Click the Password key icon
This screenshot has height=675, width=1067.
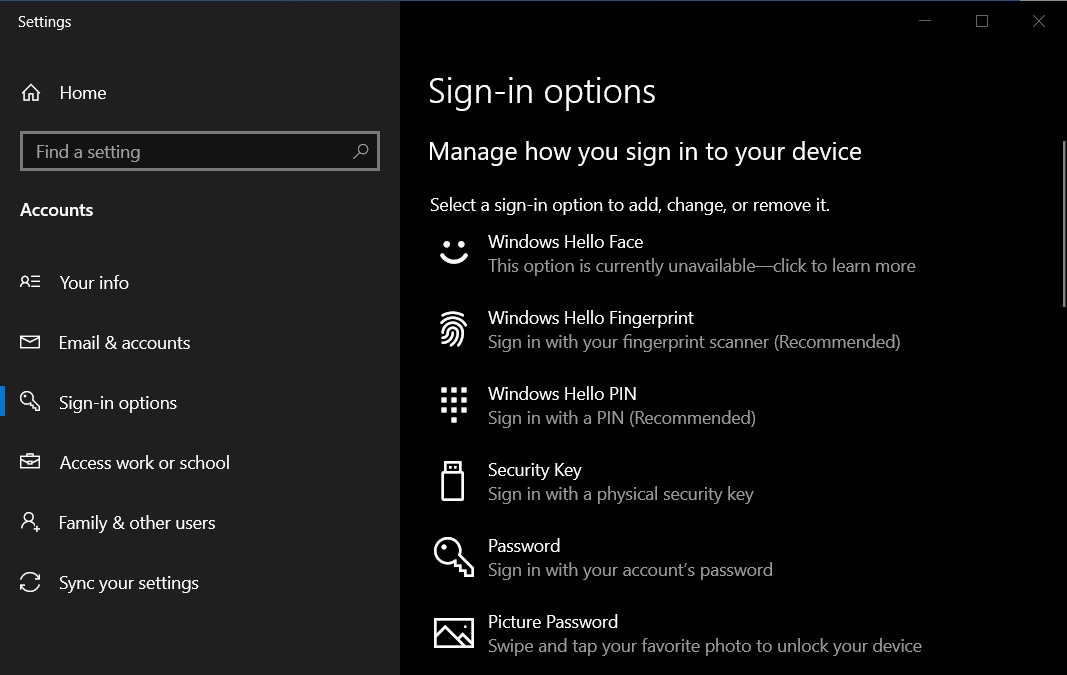coord(454,557)
